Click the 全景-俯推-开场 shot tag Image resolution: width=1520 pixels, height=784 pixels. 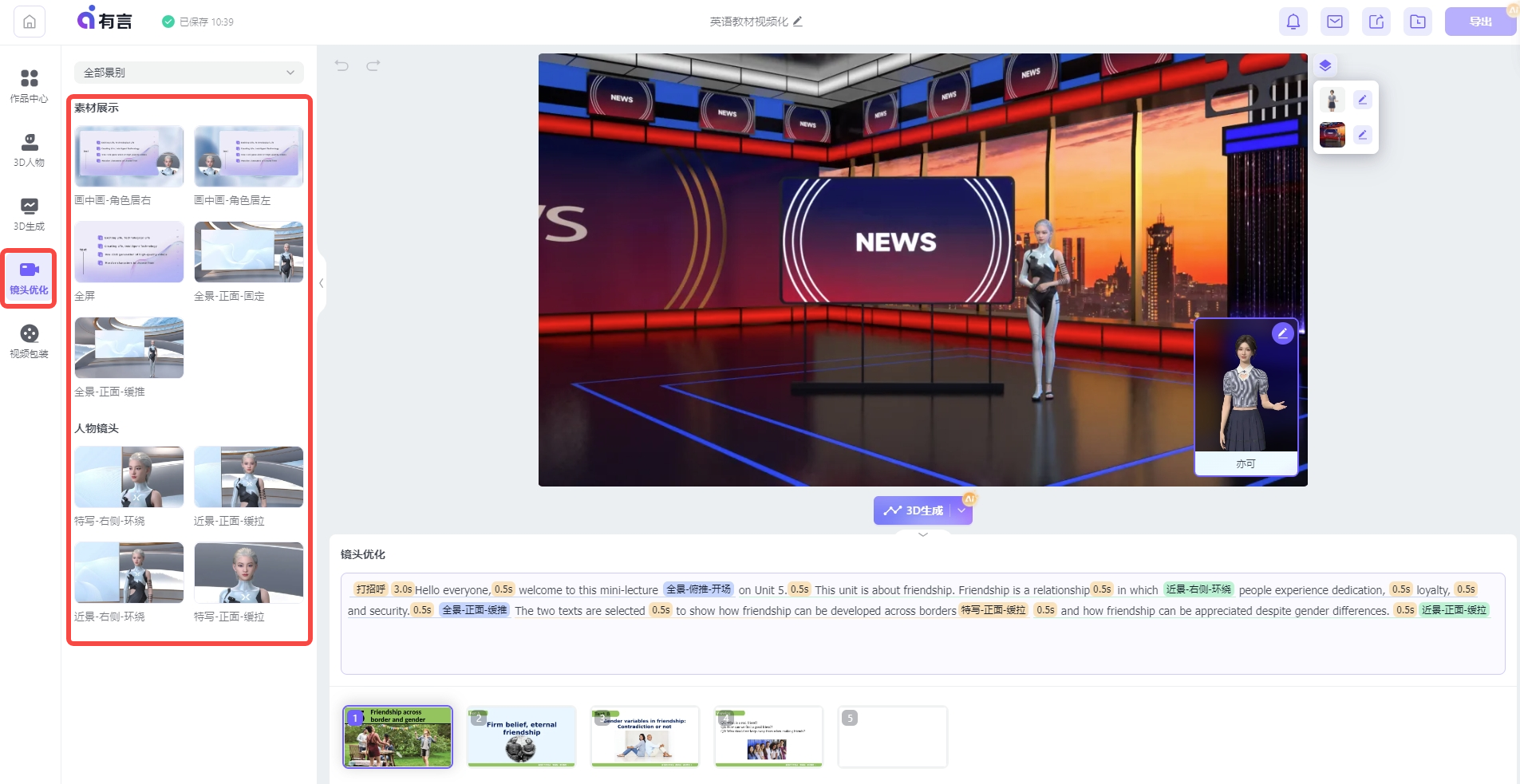pyautogui.click(x=698, y=589)
